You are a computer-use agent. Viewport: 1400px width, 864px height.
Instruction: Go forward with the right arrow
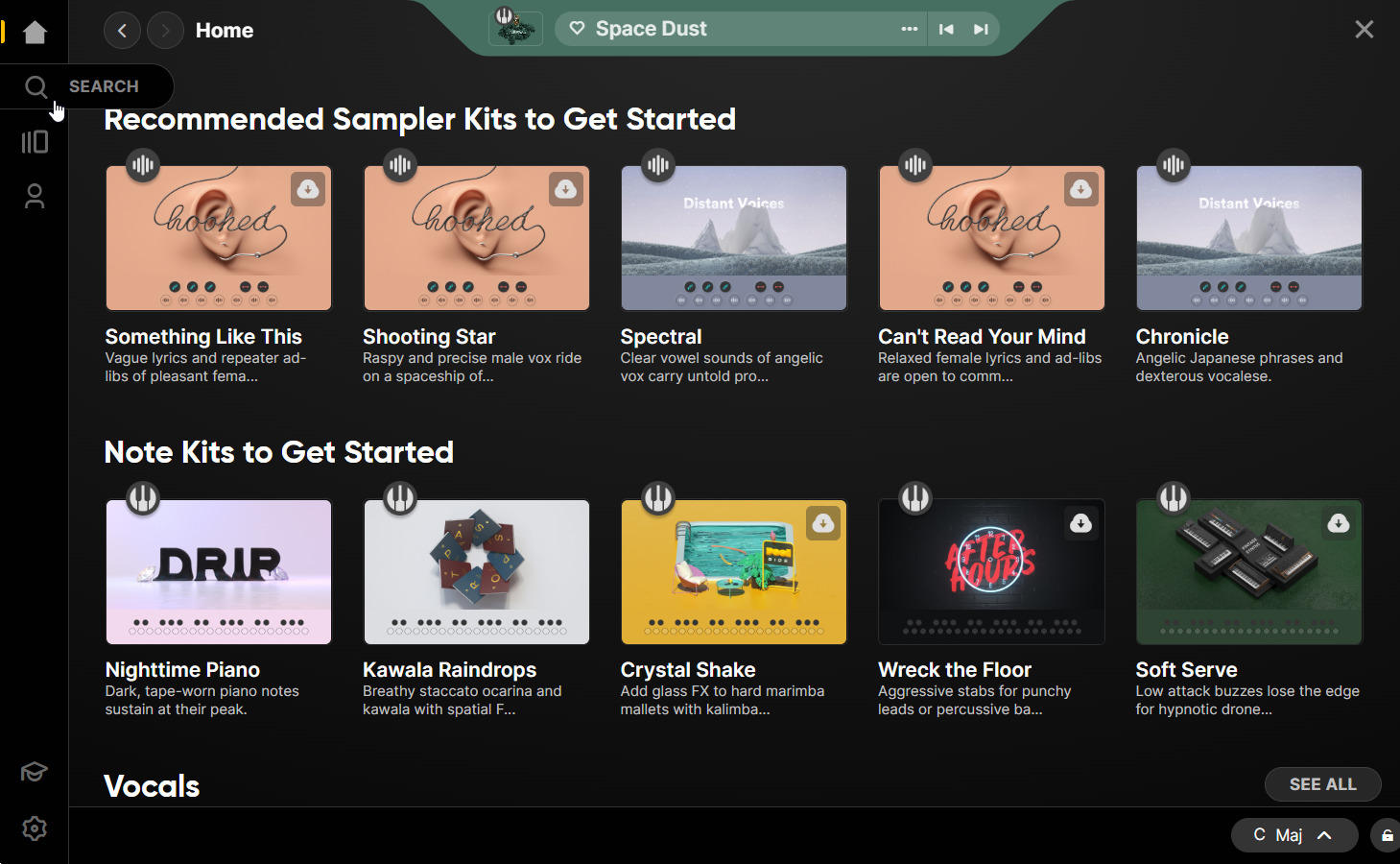[165, 31]
